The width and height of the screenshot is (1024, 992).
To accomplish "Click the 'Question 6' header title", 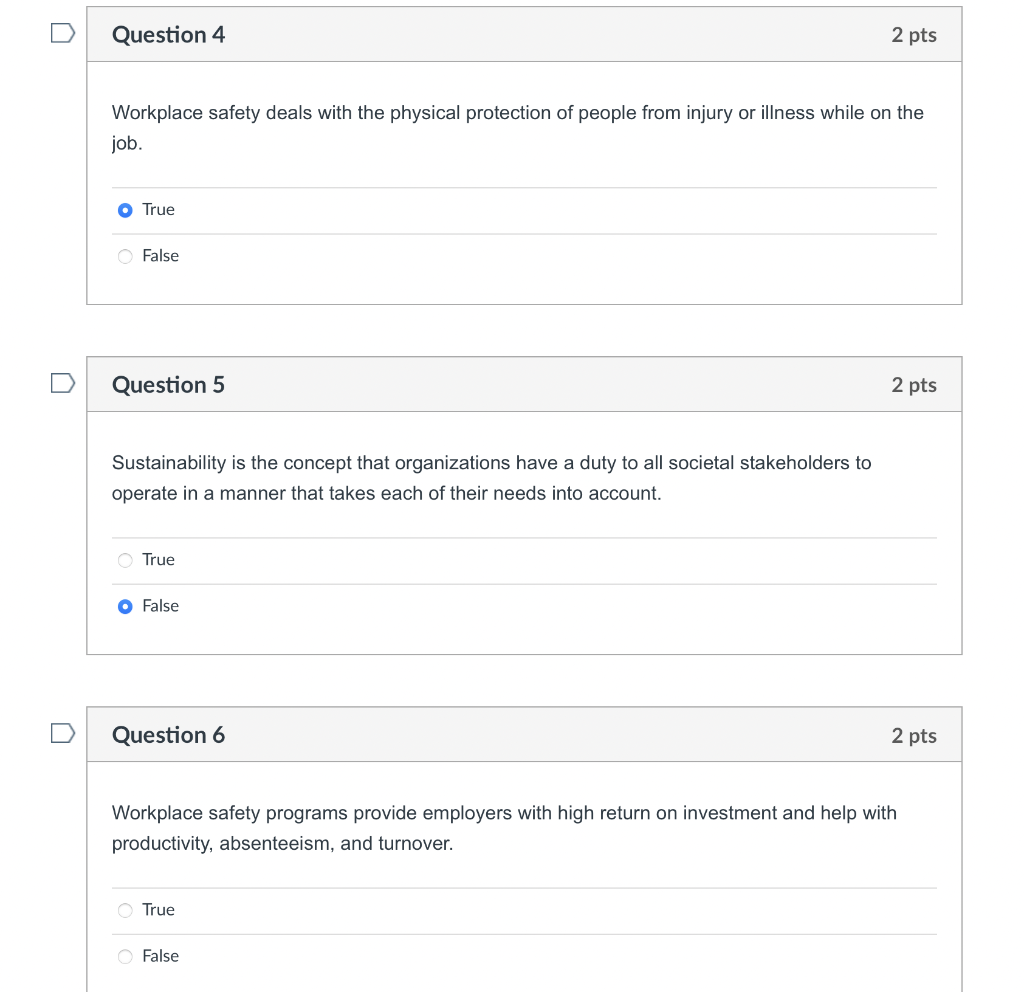I will point(168,735).
